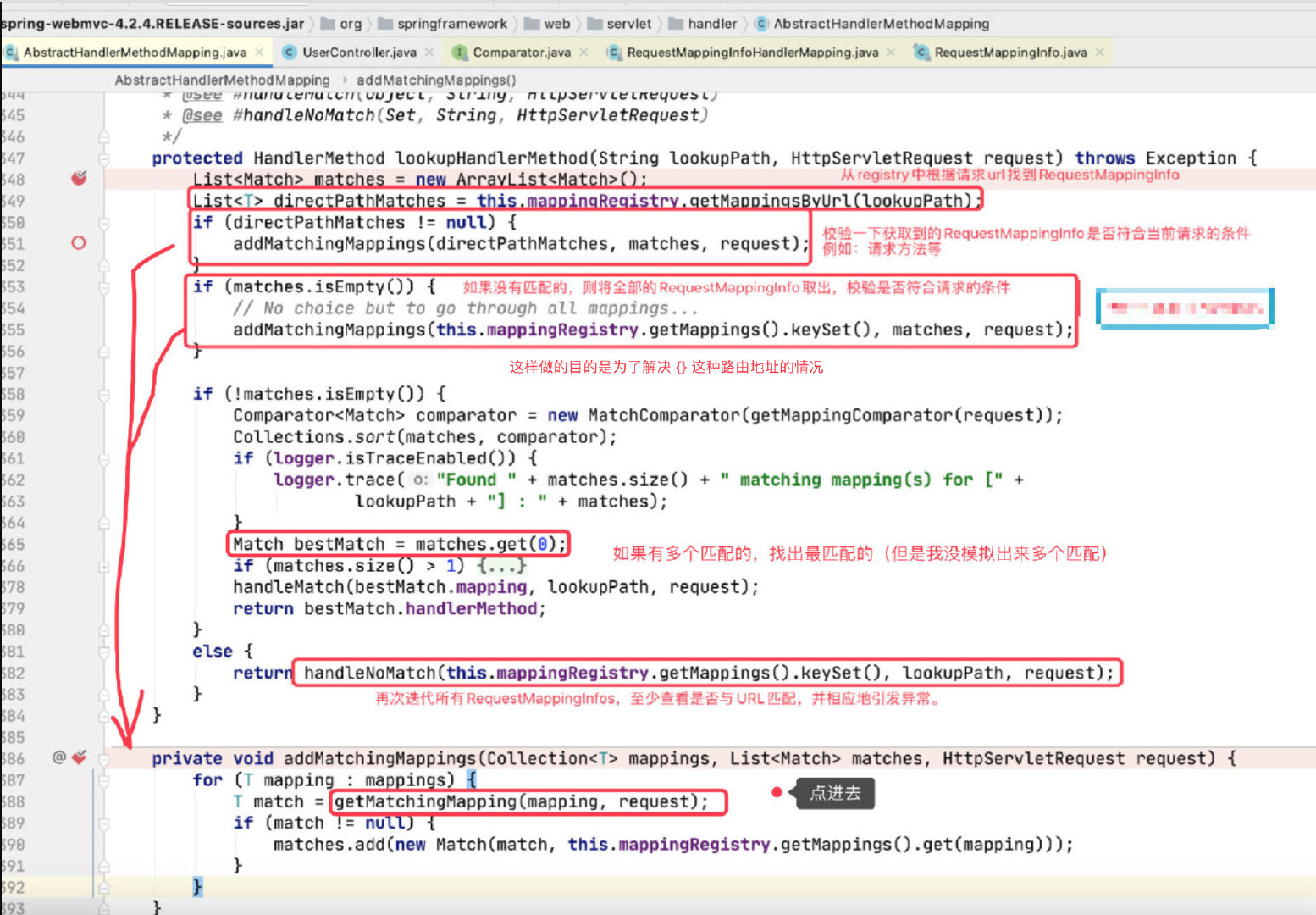Click line number 388 in the gutter
Screen dimensions: 1316x915
pyautogui.click(x=13, y=801)
